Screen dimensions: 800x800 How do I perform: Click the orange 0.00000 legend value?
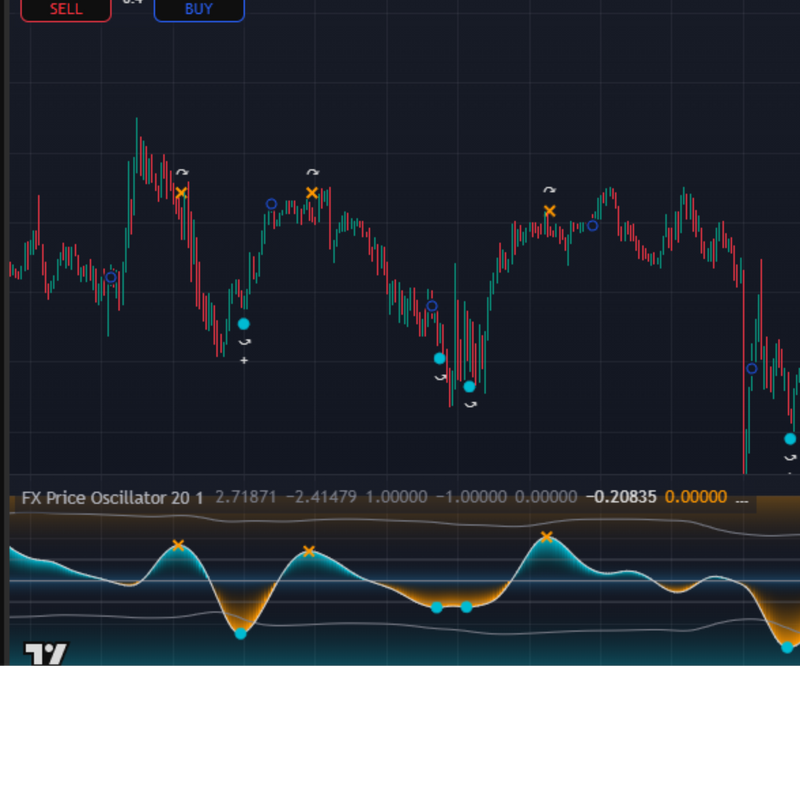point(697,497)
